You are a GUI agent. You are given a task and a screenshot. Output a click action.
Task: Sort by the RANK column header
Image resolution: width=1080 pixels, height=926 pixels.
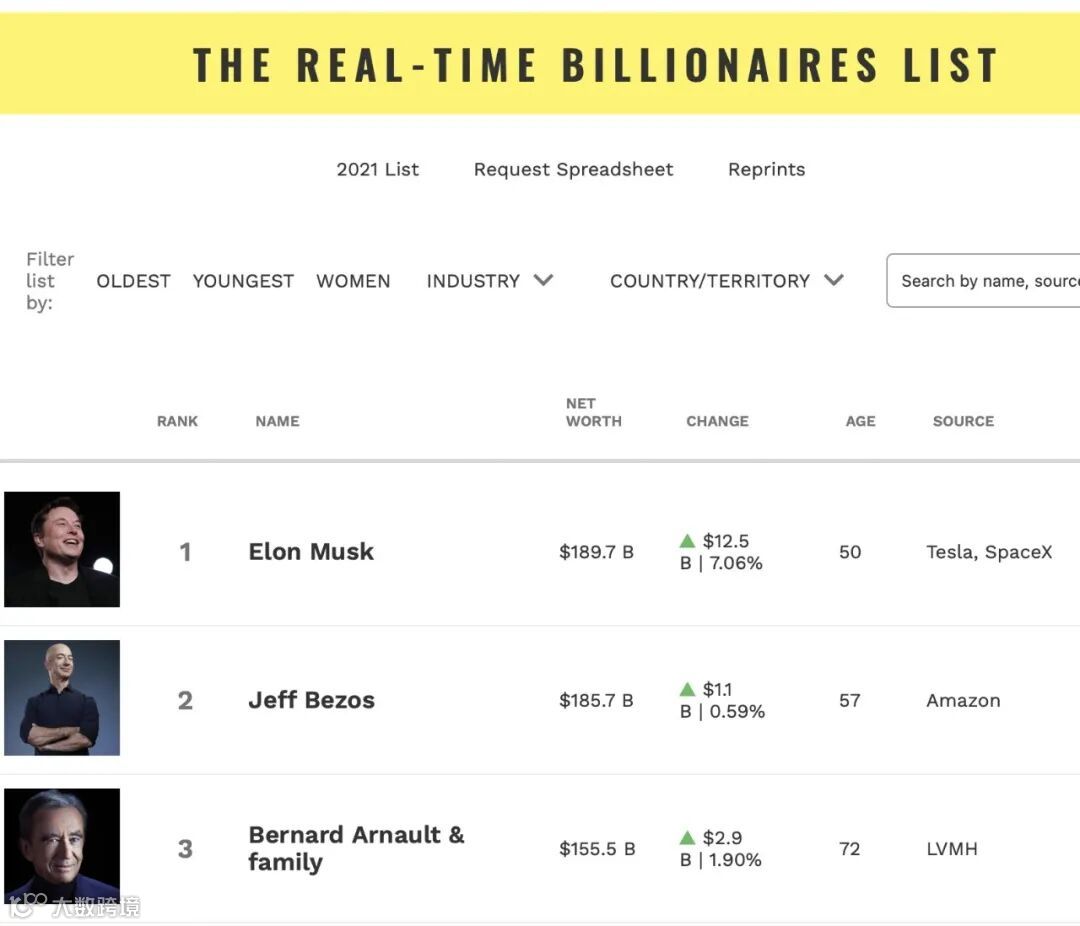click(177, 421)
